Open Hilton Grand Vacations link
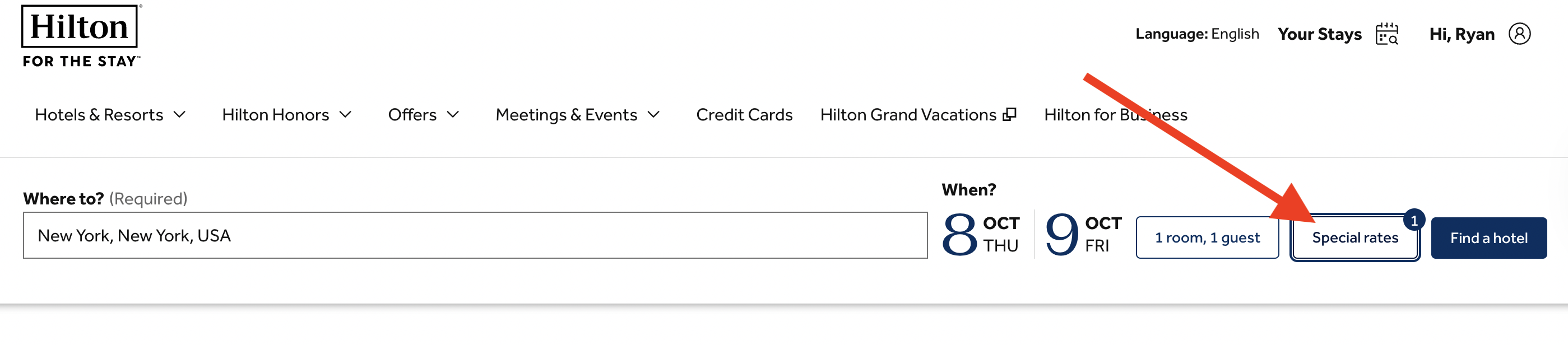Viewport: 1568px width, 345px height. (x=907, y=114)
